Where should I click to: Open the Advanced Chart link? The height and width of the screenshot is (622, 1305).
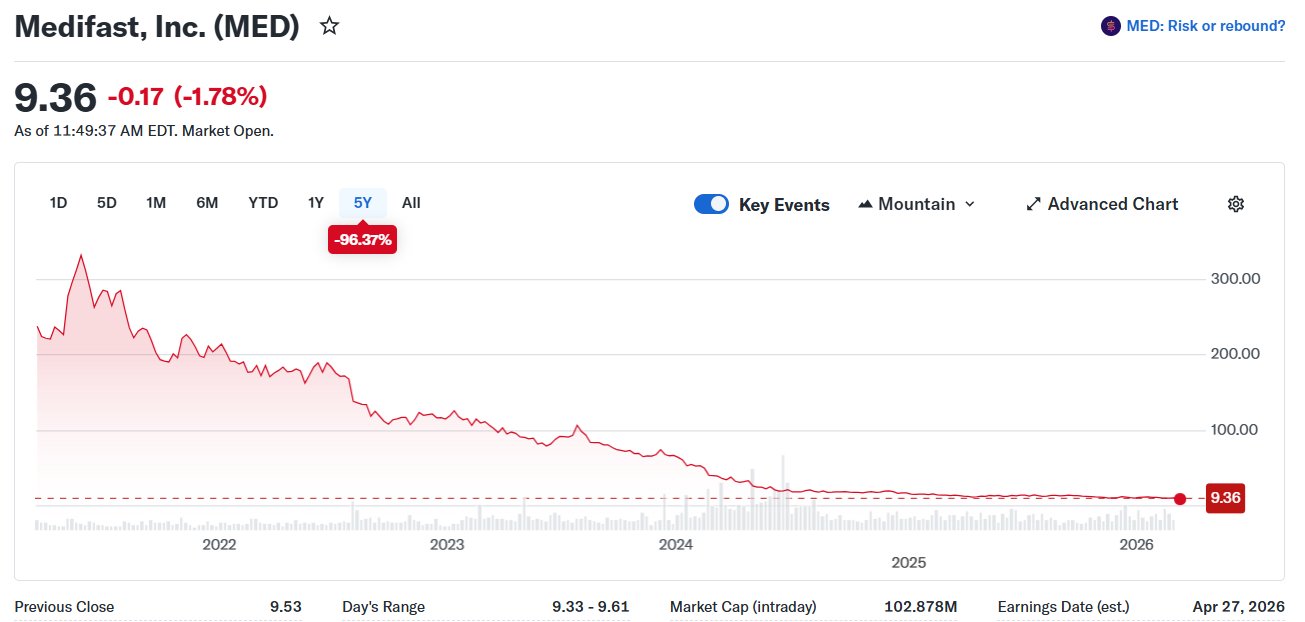pyautogui.click(x=1112, y=204)
